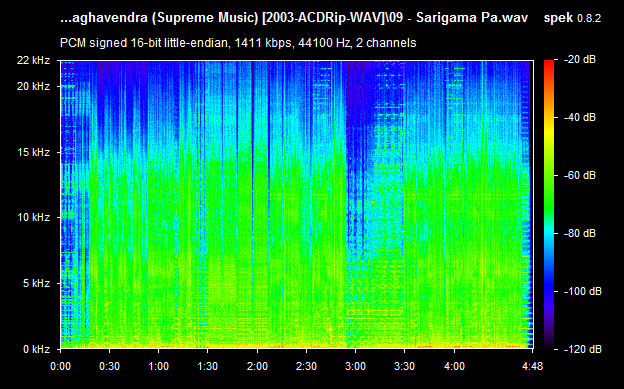Click the -60 dB legend label
This screenshot has height=389, width=624.
(x=580, y=175)
